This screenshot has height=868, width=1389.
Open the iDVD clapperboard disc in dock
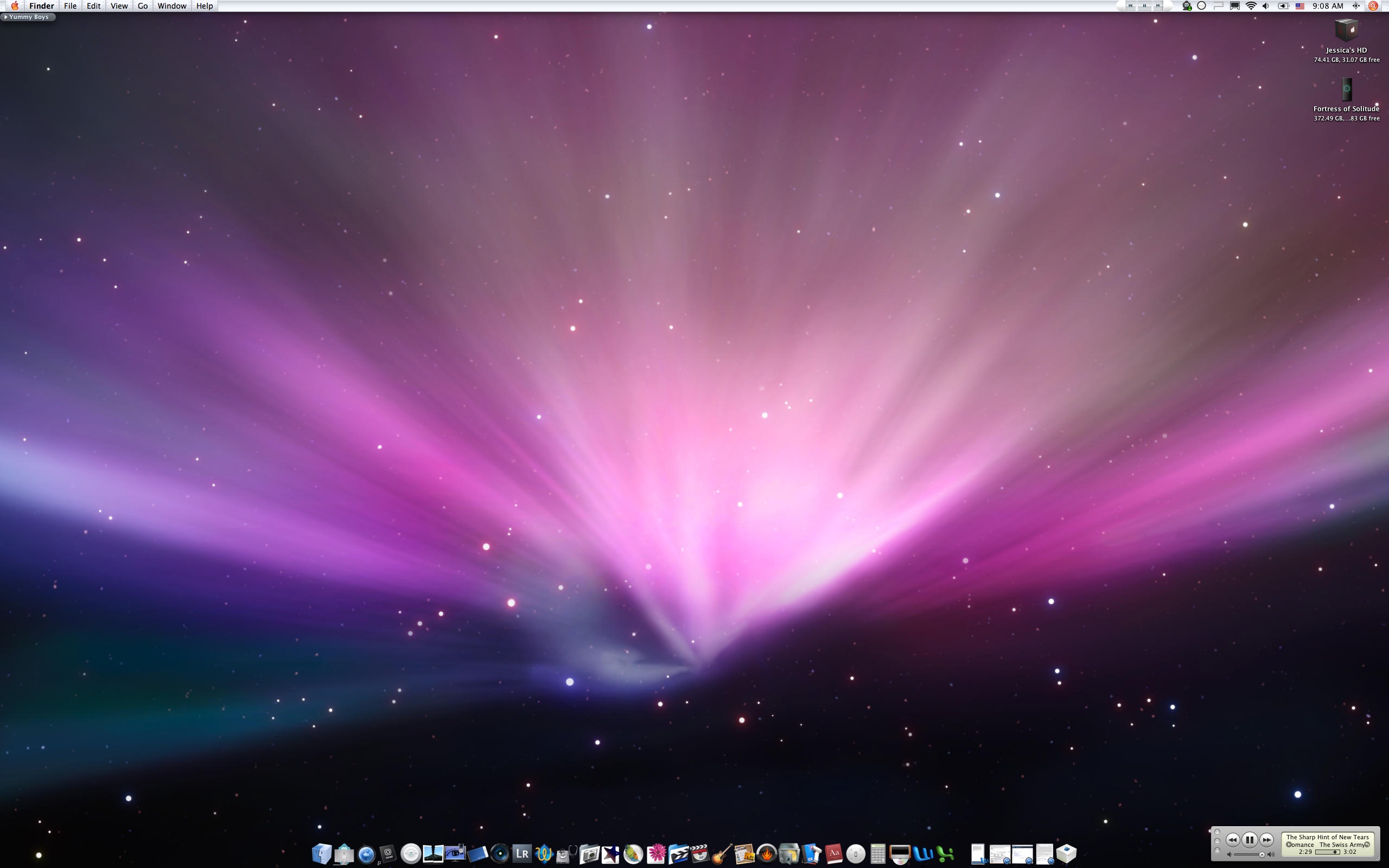click(x=700, y=854)
